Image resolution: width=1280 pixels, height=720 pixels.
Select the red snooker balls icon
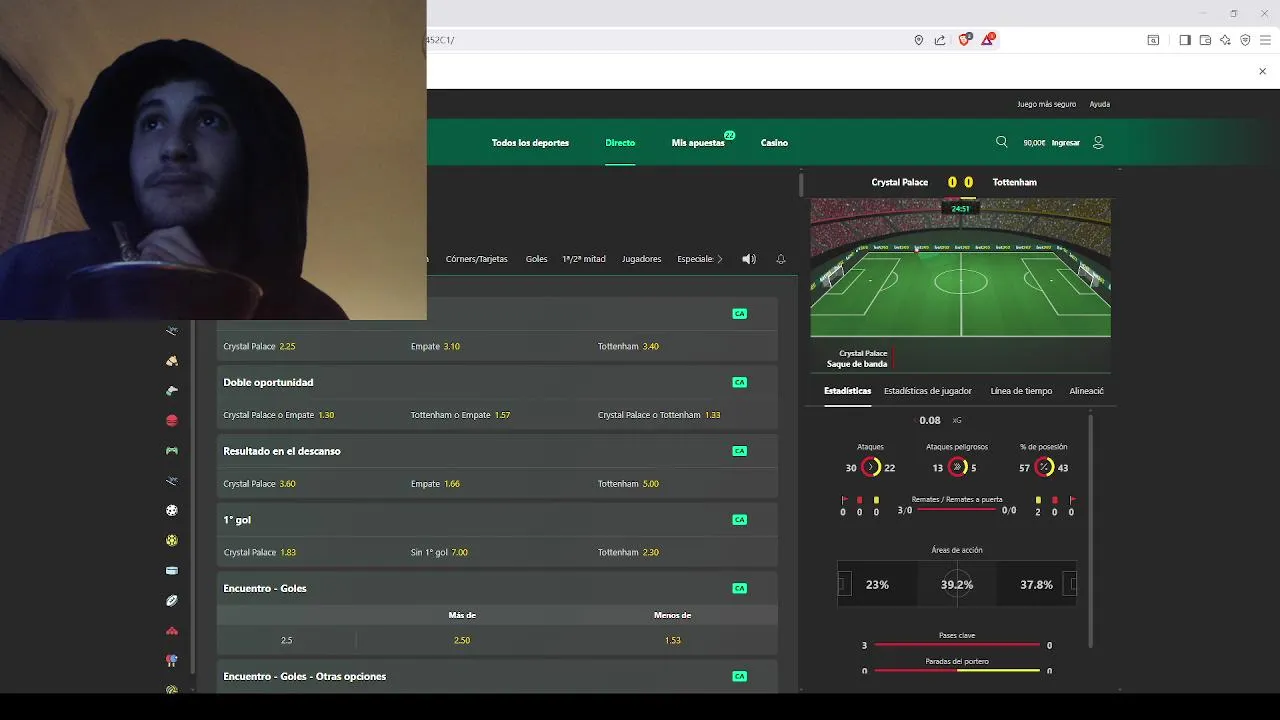point(172,631)
